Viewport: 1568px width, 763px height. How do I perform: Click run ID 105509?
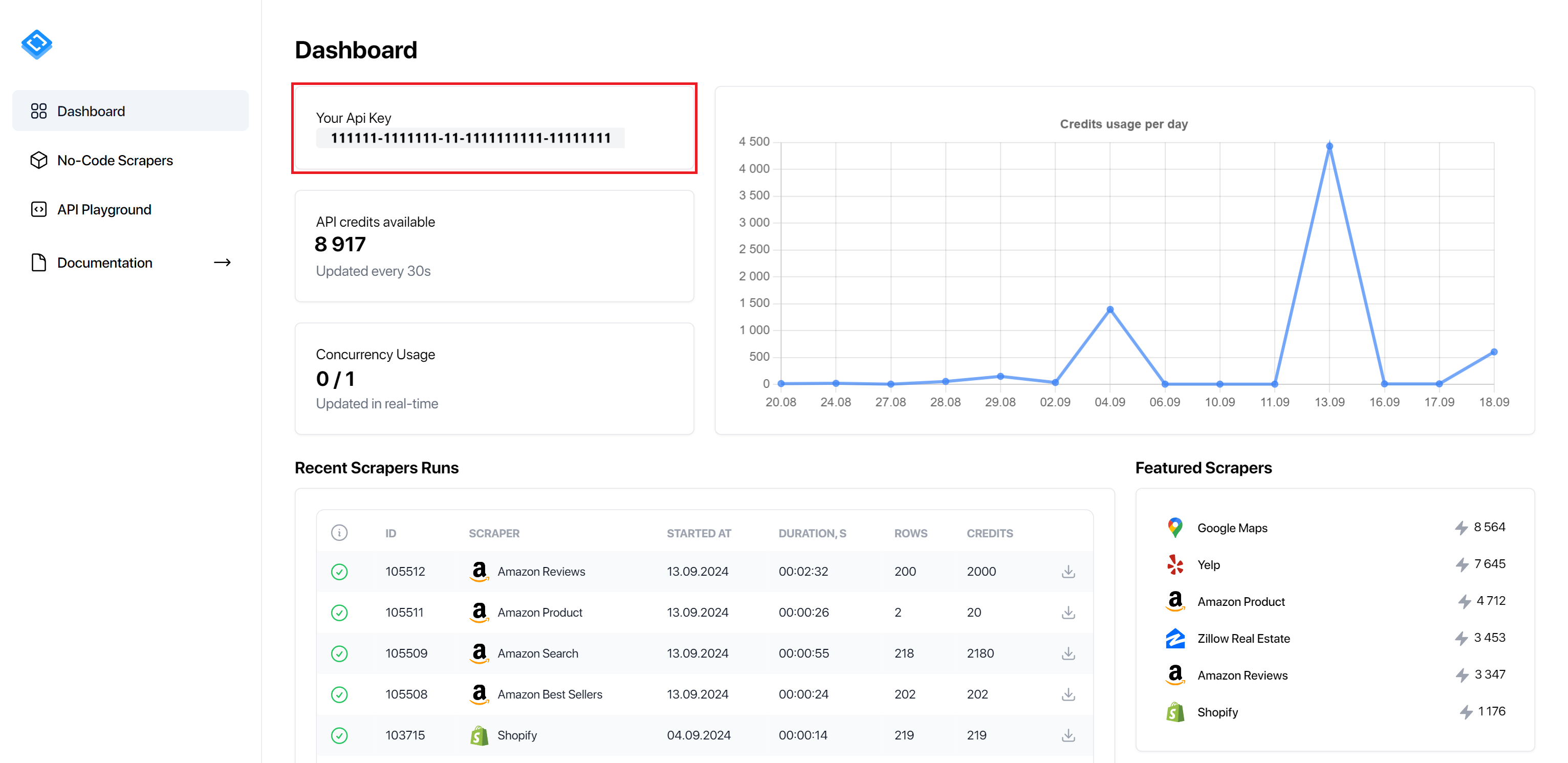point(406,653)
